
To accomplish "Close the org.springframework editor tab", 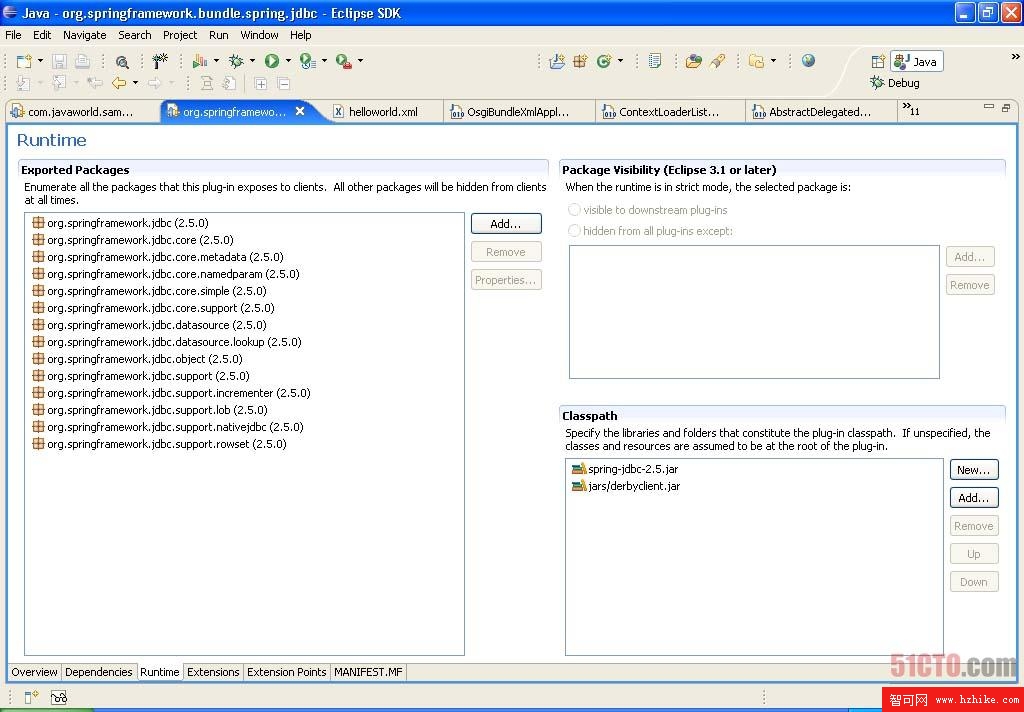I will 300,111.
